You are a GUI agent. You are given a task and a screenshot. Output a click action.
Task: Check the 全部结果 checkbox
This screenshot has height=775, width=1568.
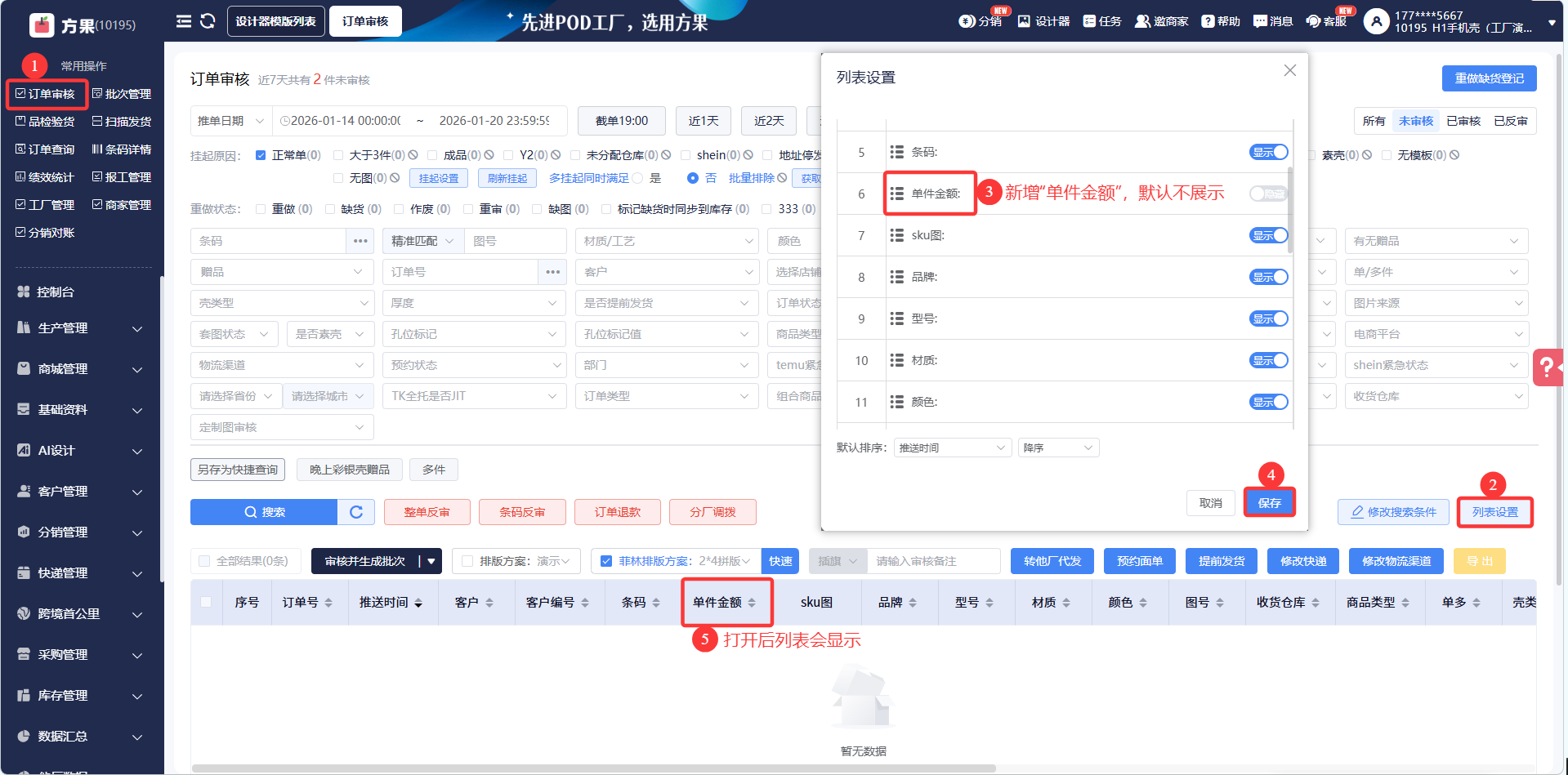pyautogui.click(x=205, y=561)
